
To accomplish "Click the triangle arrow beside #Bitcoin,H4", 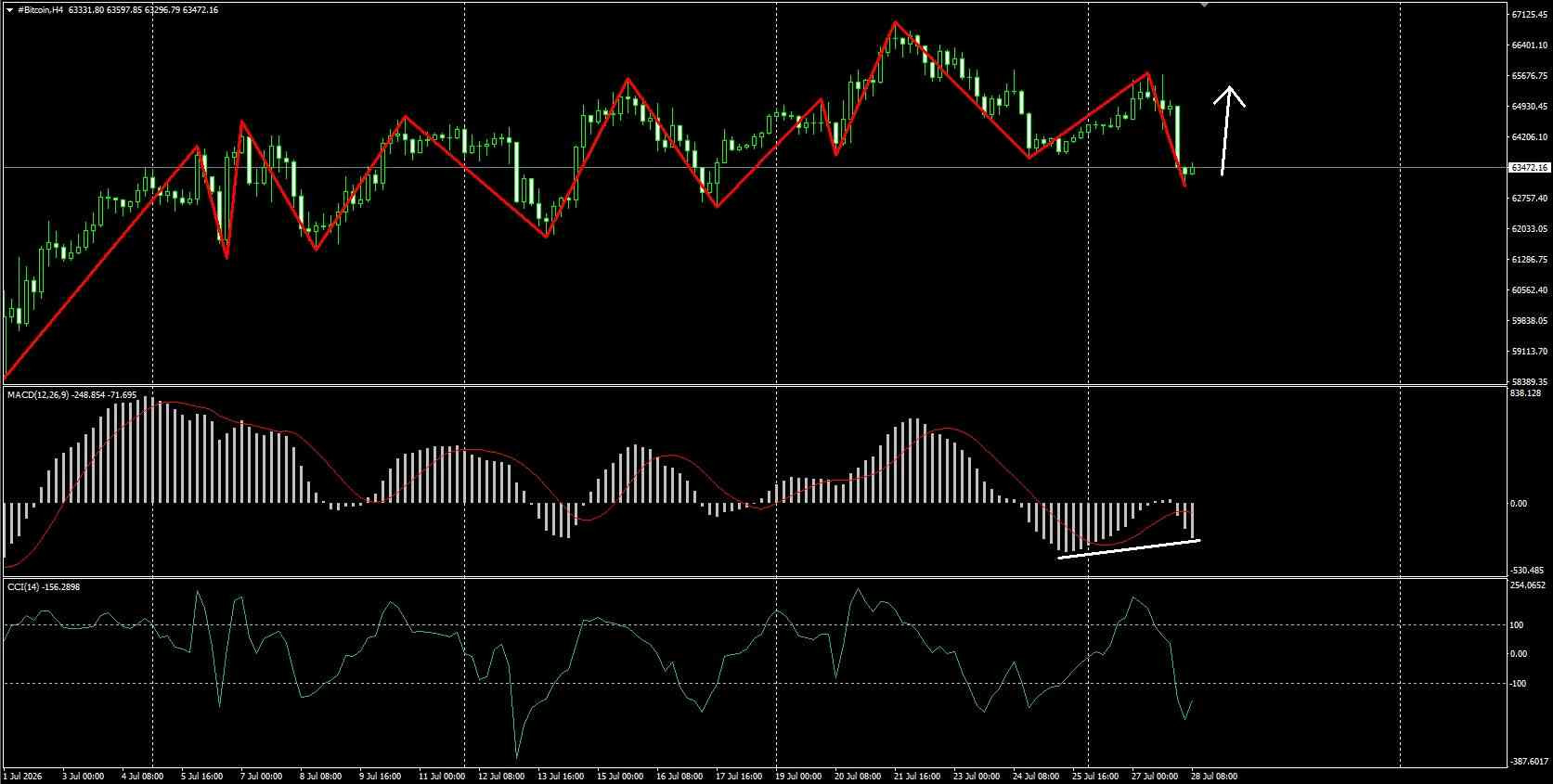I will pyautogui.click(x=9, y=9).
